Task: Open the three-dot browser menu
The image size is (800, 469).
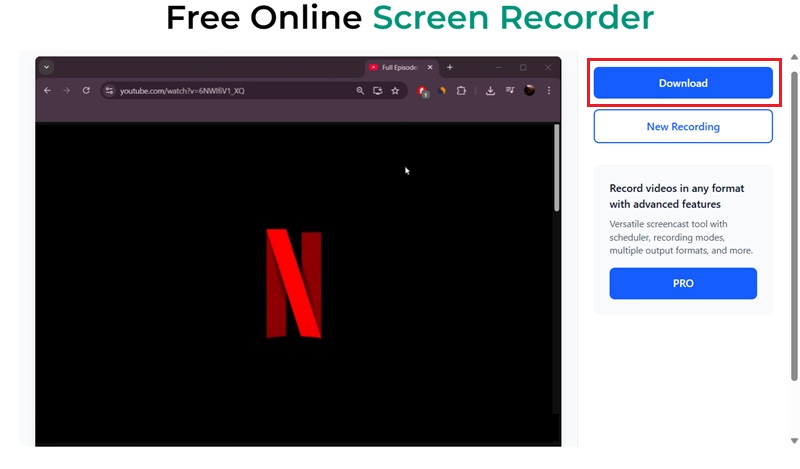Action: click(x=549, y=91)
